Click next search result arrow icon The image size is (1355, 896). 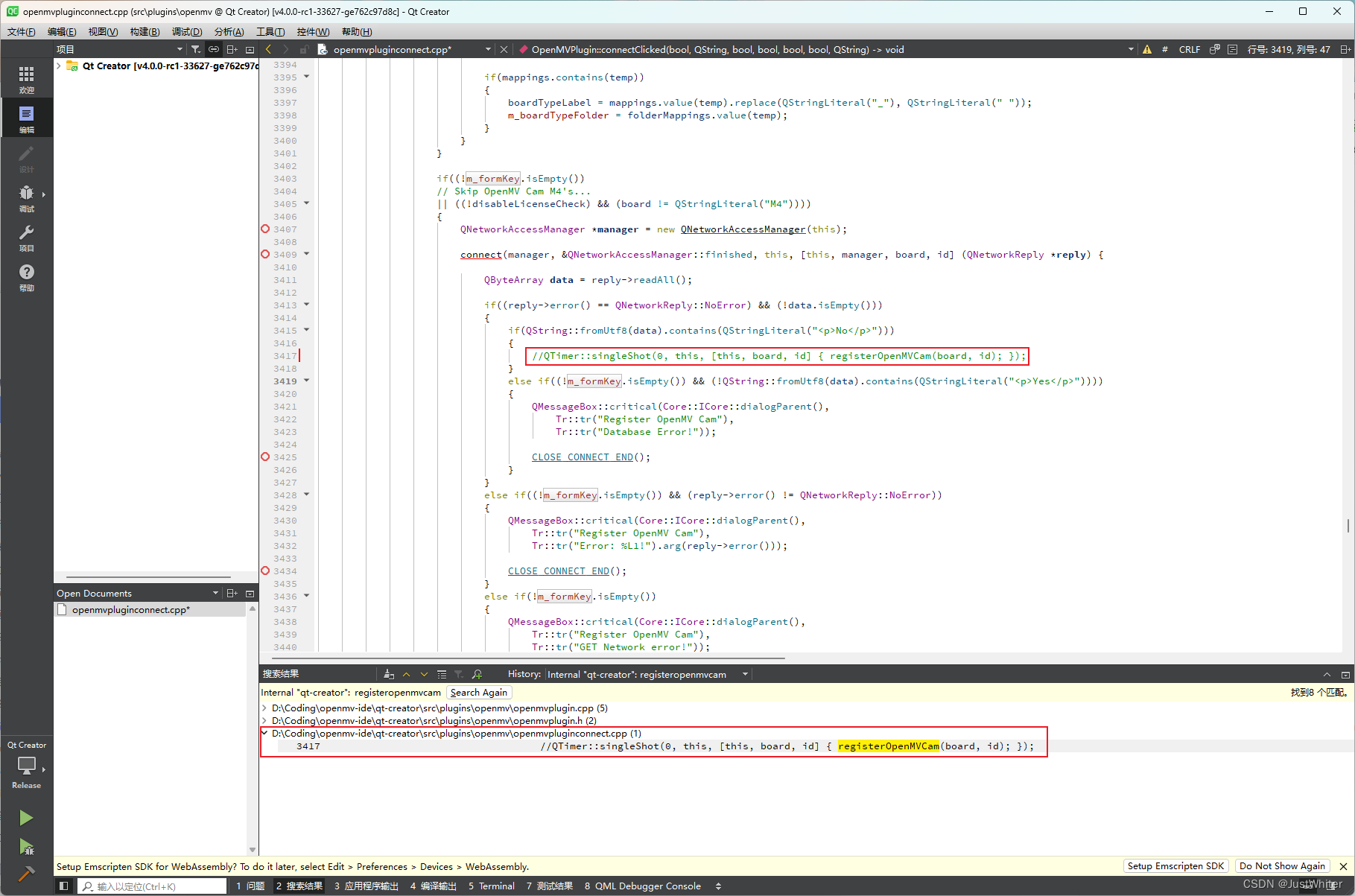point(424,674)
